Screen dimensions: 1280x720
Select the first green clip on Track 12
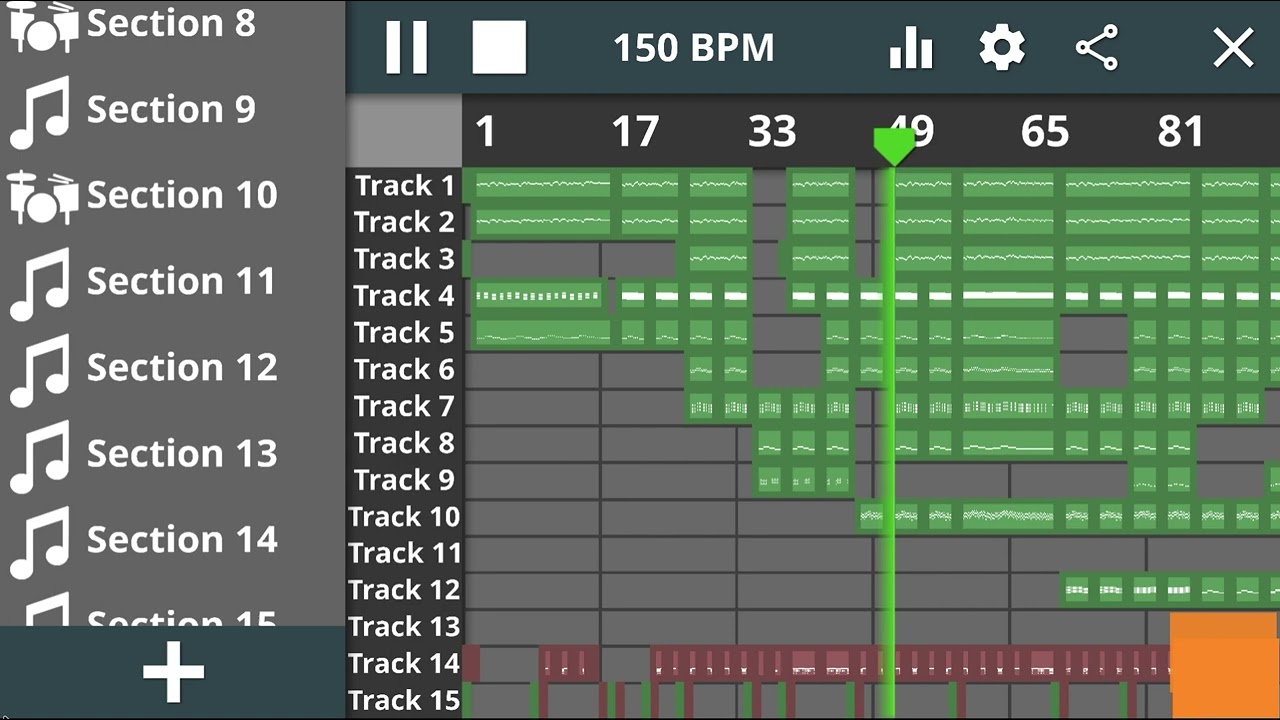1076,590
